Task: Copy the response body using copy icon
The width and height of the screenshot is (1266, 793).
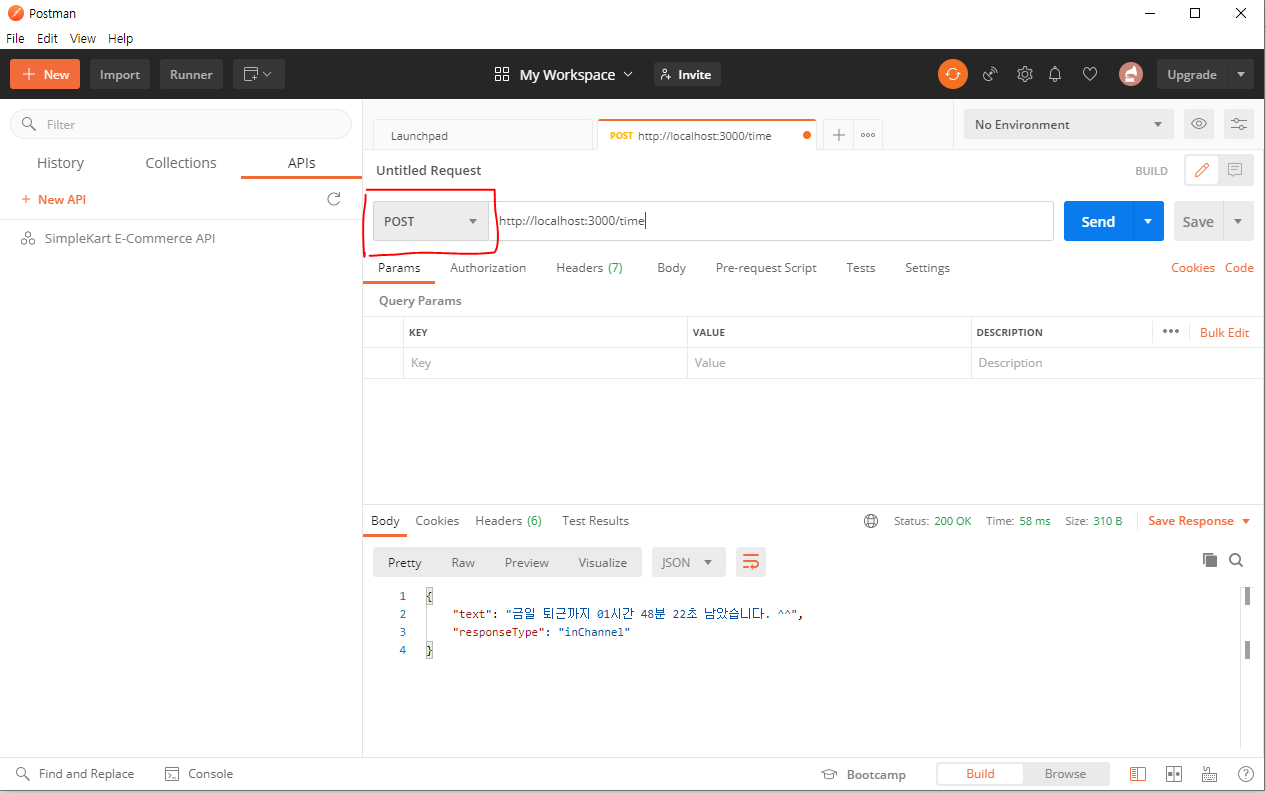Action: 1209,560
